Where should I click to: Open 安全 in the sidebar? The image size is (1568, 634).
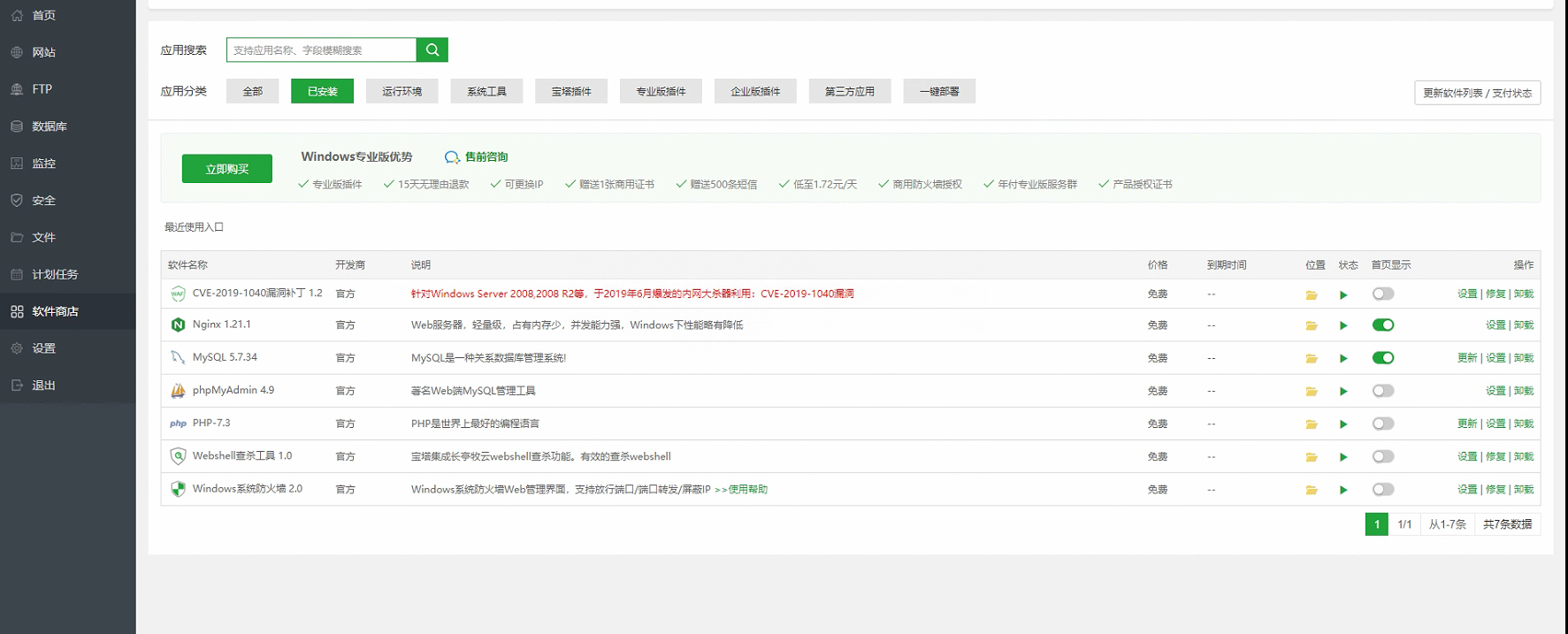pyautogui.click(x=68, y=201)
